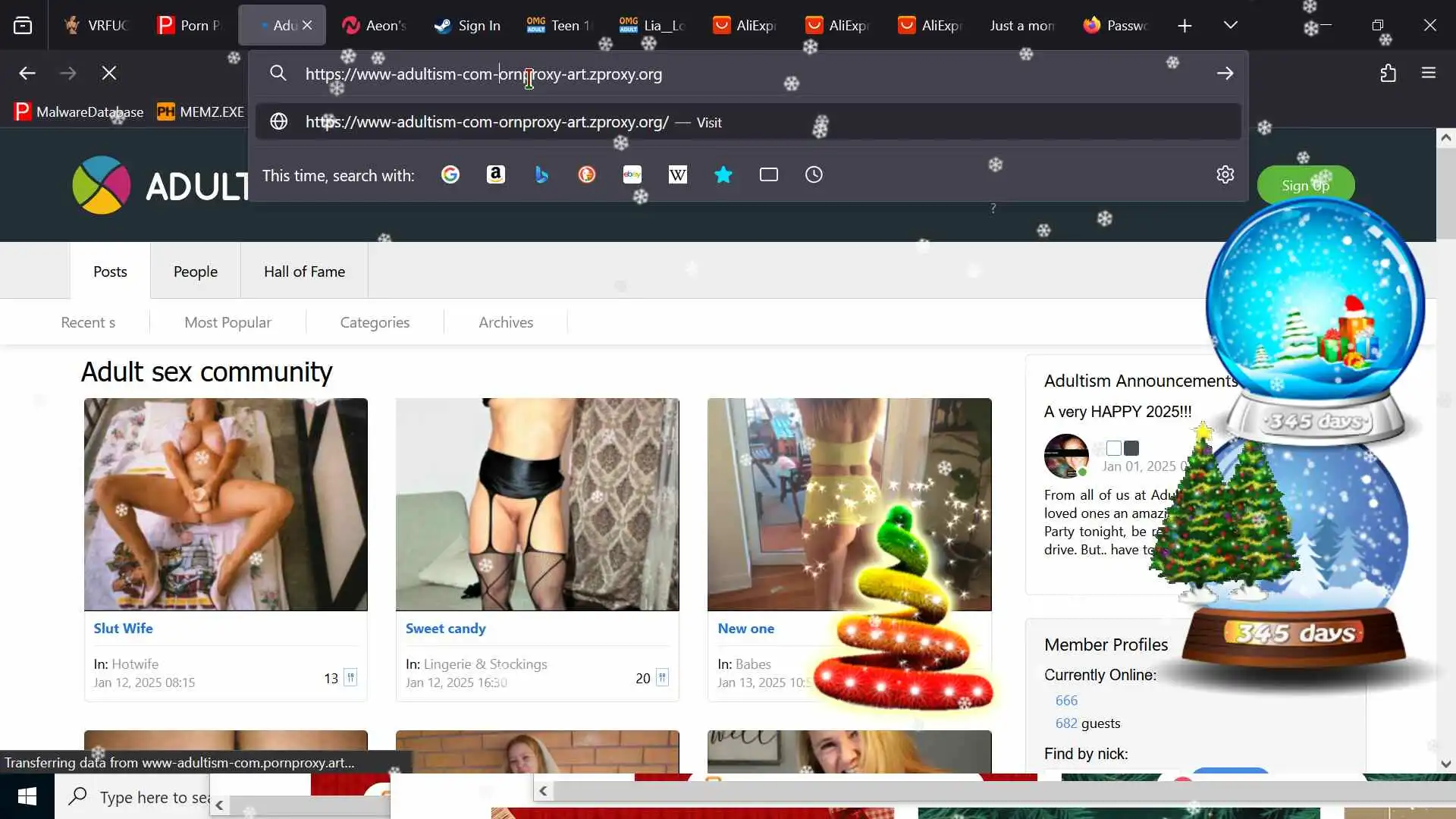Expand the list all tabs chevron
The image size is (1456, 819).
pos(1231,26)
